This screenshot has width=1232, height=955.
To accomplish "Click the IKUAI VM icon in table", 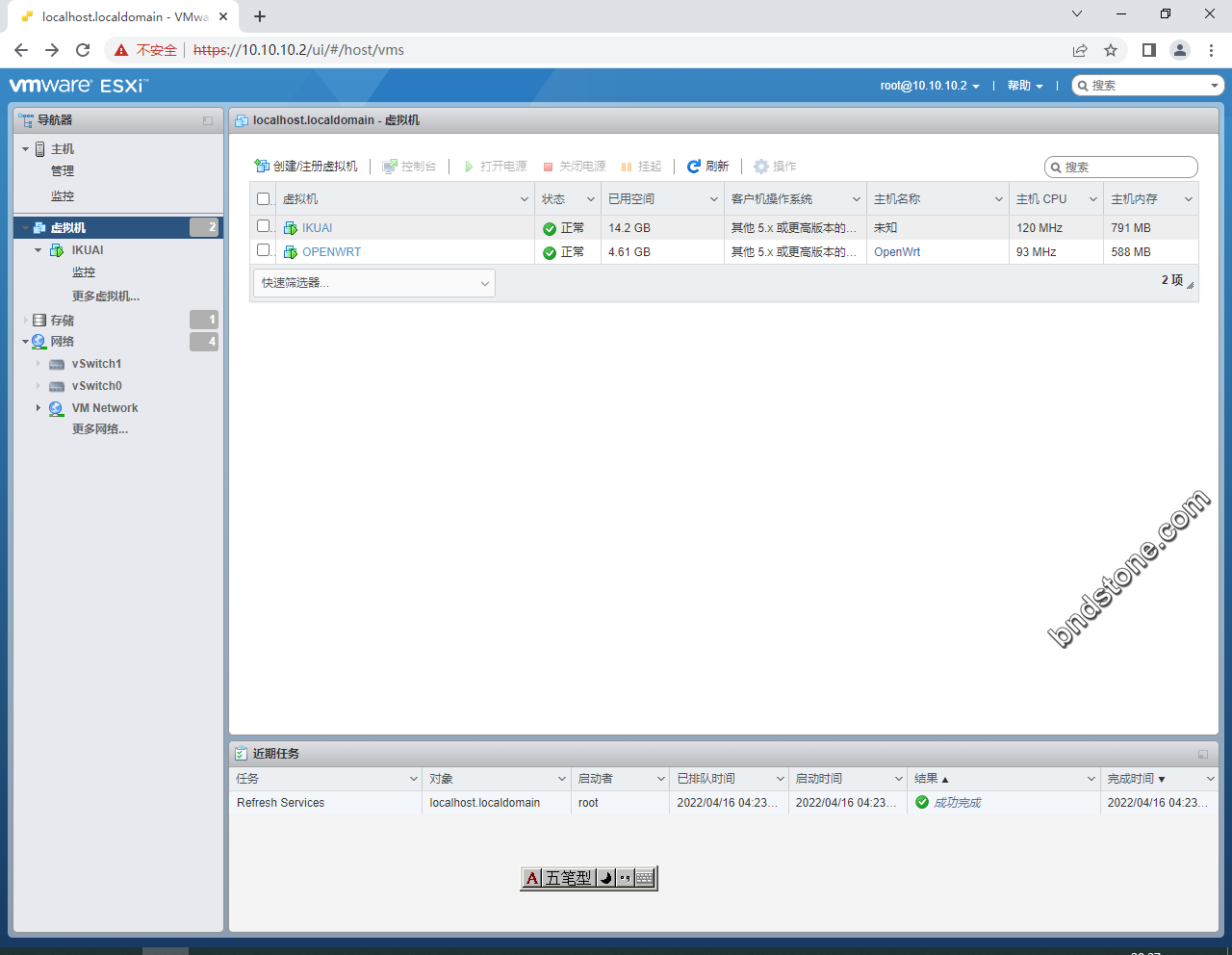I will pyautogui.click(x=291, y=228).
